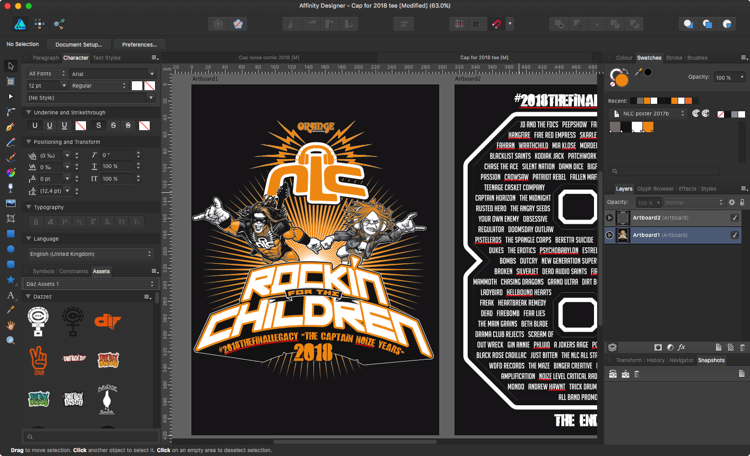Switch to Export persona icon
Screen dimensions: 750x456
[59, 24]
